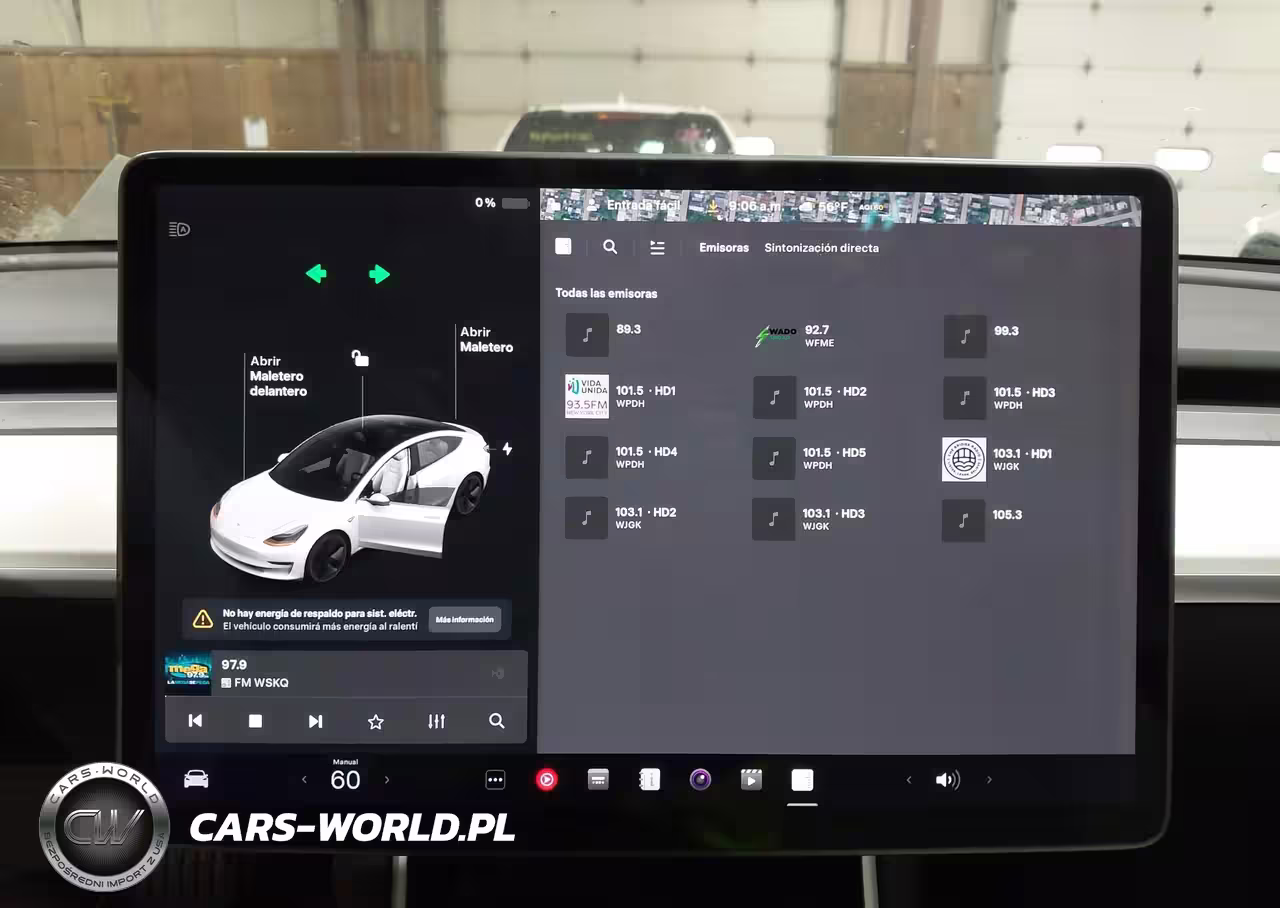Open the owner's manual app icon
Screen dimensions: 1280x908
[649, 780]
